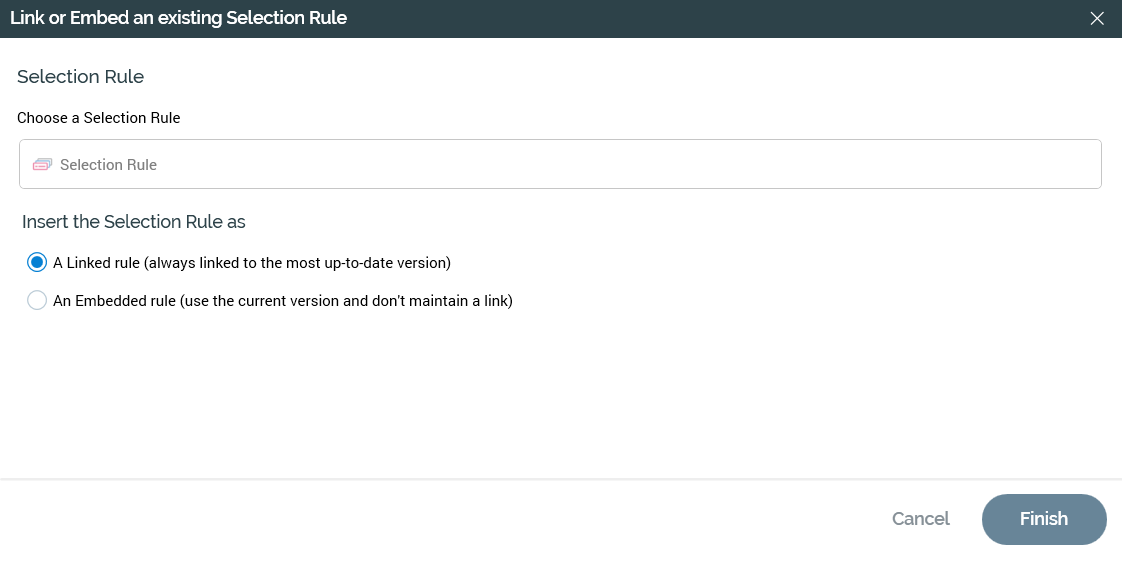Click the 'Insert the Selection Rule as' heading
This screenshot has height=561, width=1122.
pos(133,221)
